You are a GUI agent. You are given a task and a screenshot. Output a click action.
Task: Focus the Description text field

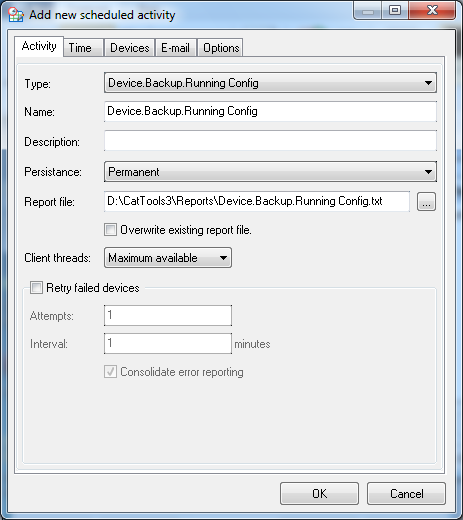tap(270, 141)
